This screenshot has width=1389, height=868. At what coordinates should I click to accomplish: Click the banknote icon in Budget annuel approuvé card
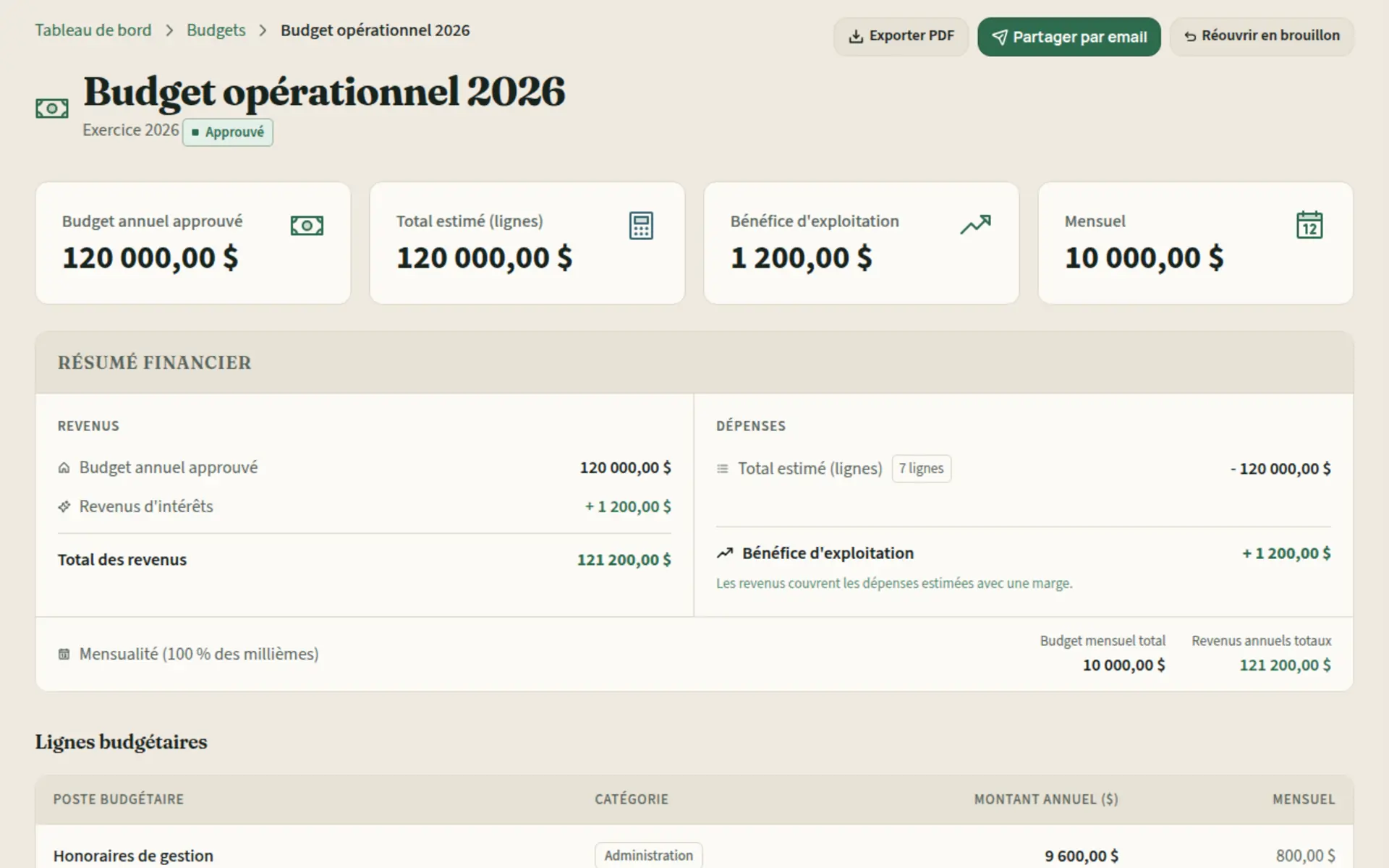307,226
